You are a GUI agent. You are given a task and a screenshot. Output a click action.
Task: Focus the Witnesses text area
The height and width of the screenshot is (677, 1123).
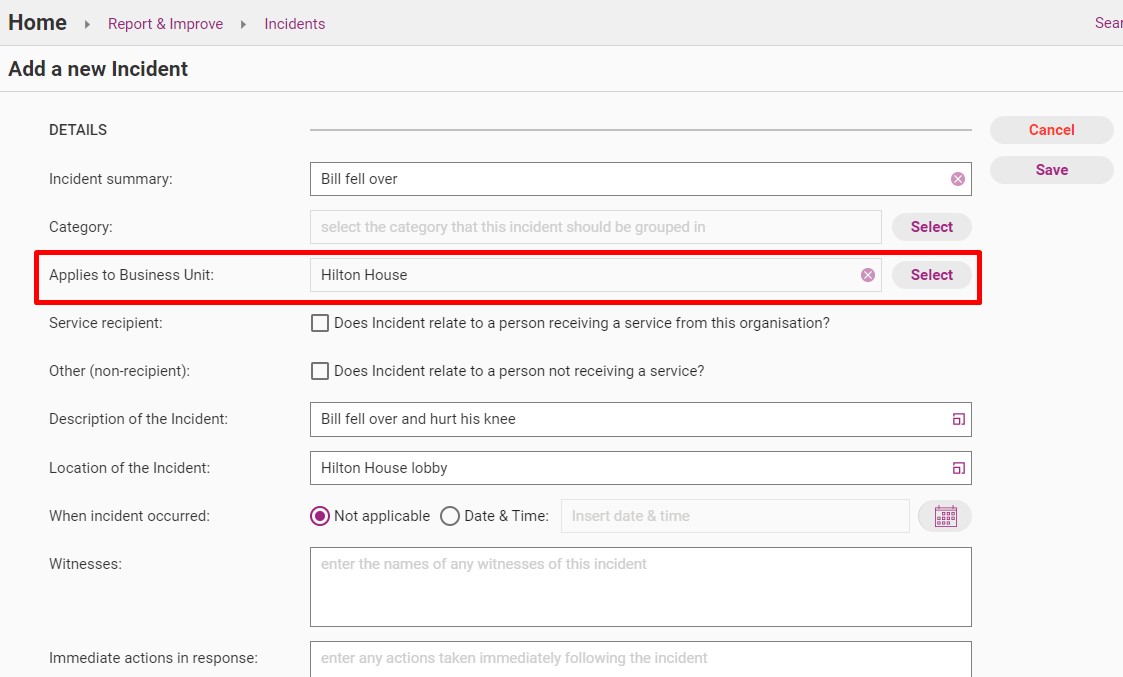(x=640, y=587)
